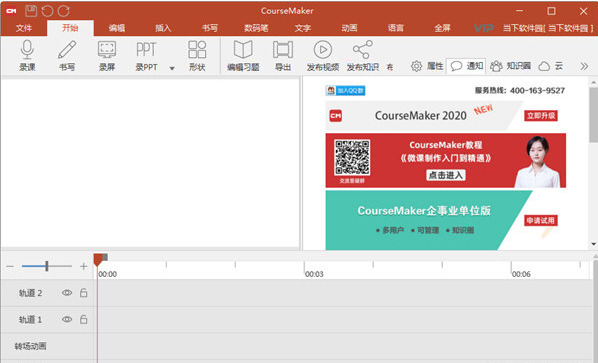Open the 录PPT dropdown arrow
The height and width of the screenshot is (363, 598).
coord(172,68)
